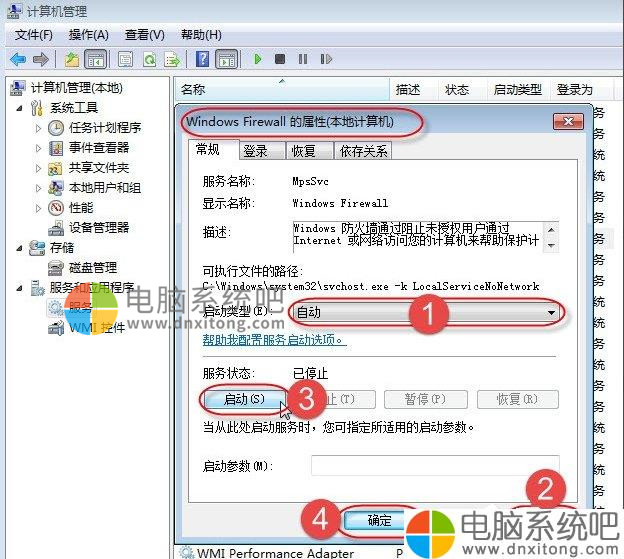Image resolution: width=624 pixels, height=559 pixels.
Task: Sort by the 状态 column header
Action: pyautogui.click(x=463, y=90)
